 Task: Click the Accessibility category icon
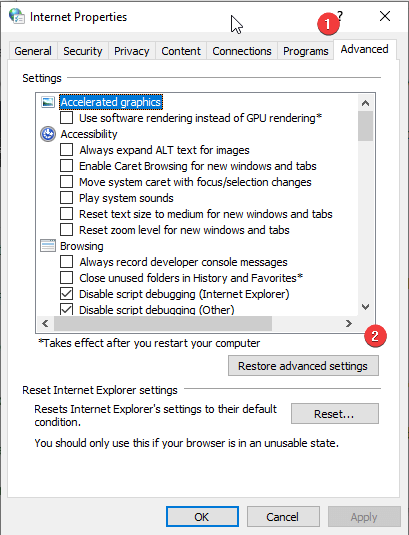tap(48, 134)
